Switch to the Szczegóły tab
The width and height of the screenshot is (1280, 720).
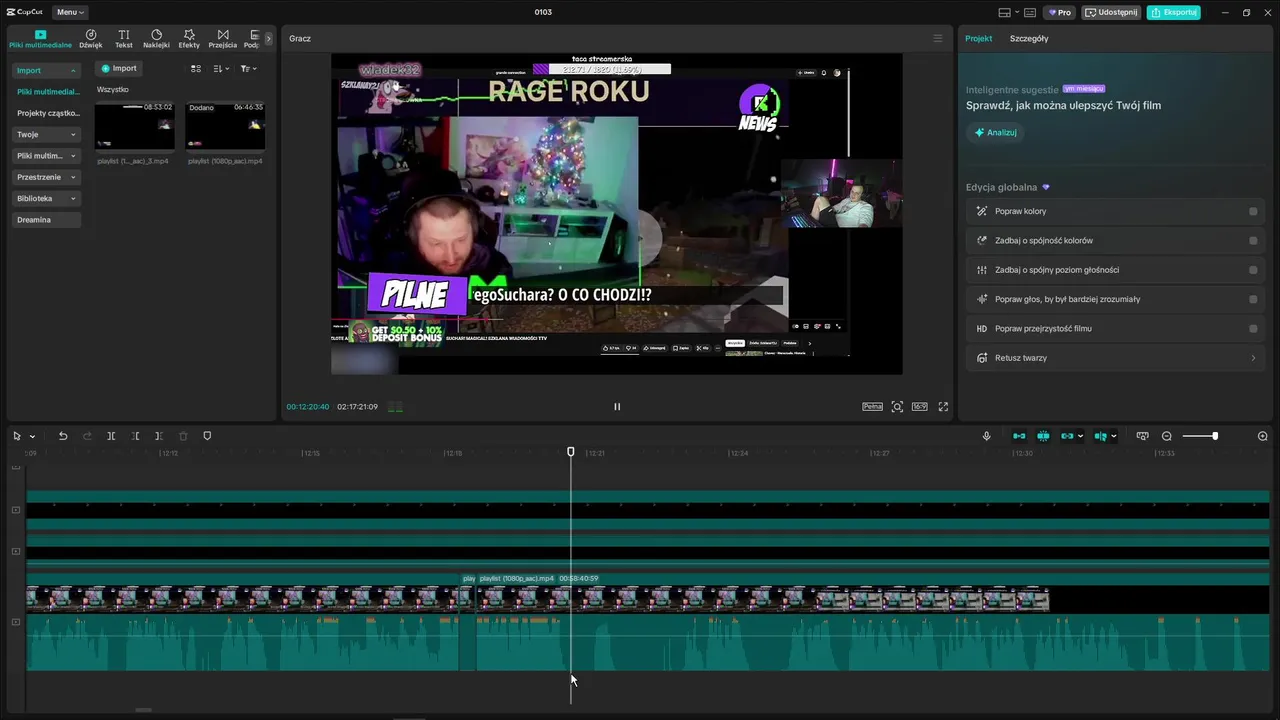[1029, 38]
